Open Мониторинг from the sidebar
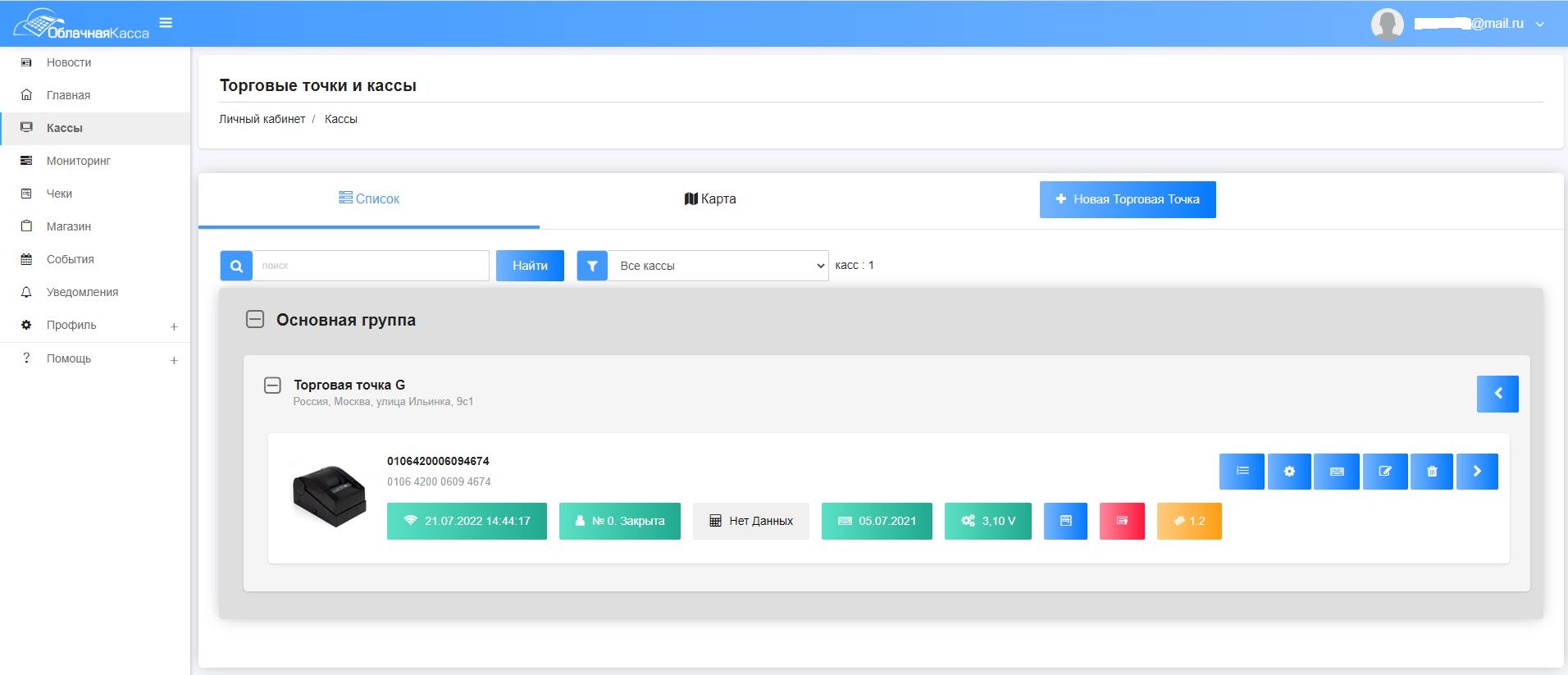This screenshot has width=1568, height=675. [79, 161]
